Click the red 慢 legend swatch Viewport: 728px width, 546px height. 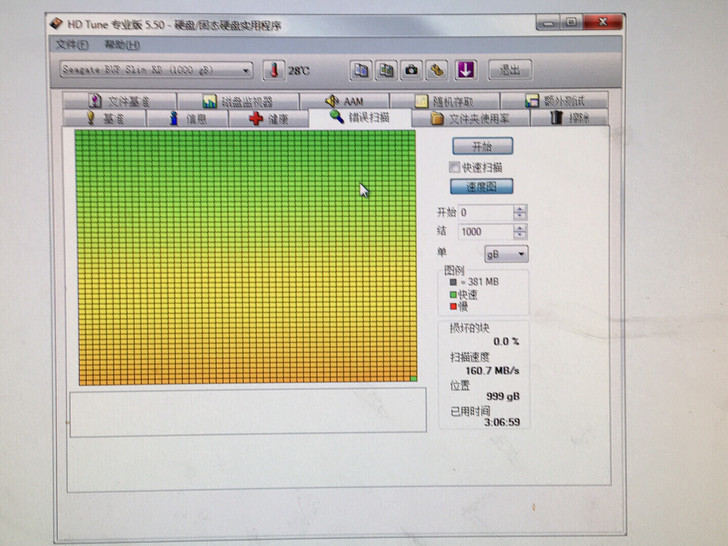click(x=453, y=306)
